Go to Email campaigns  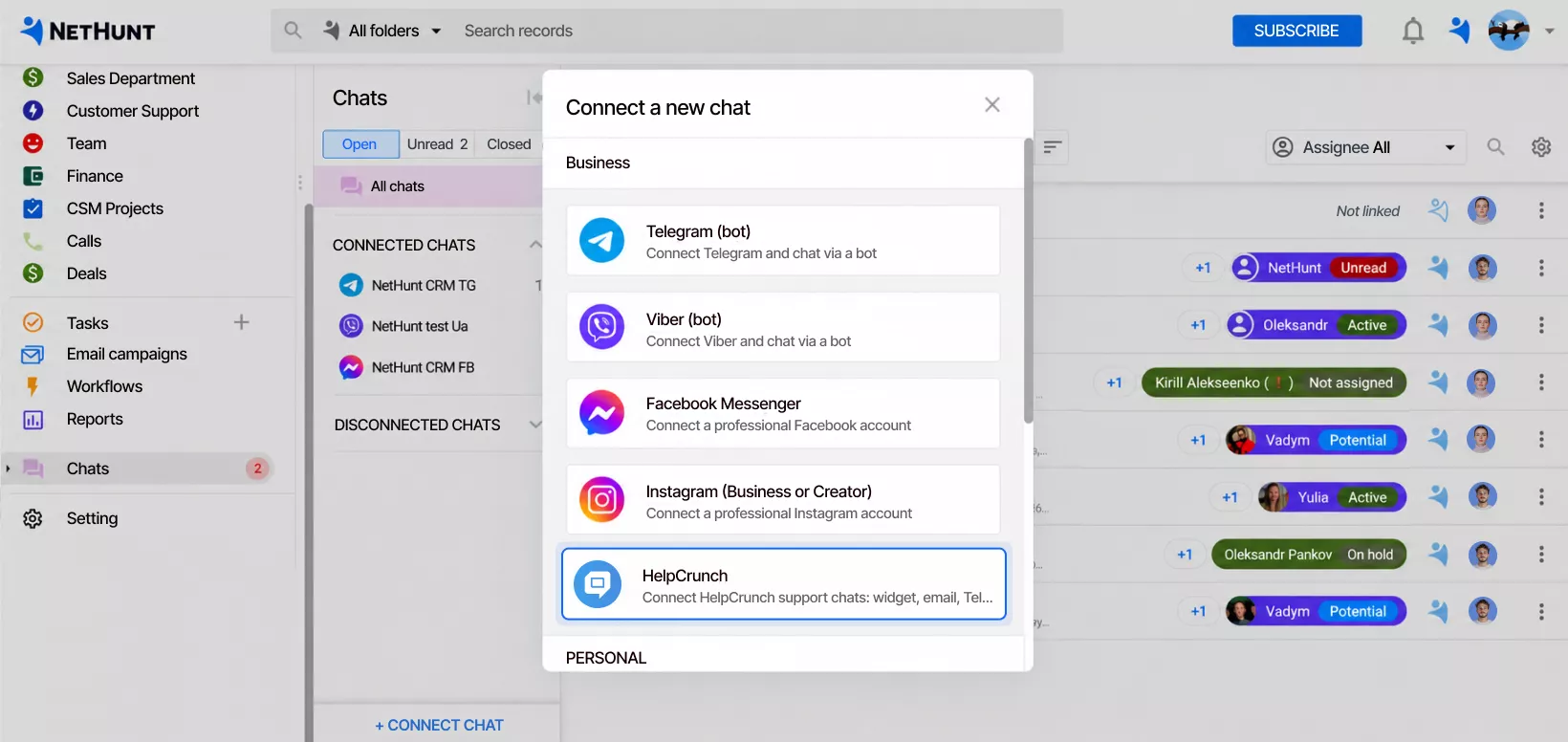coord(127,354)
